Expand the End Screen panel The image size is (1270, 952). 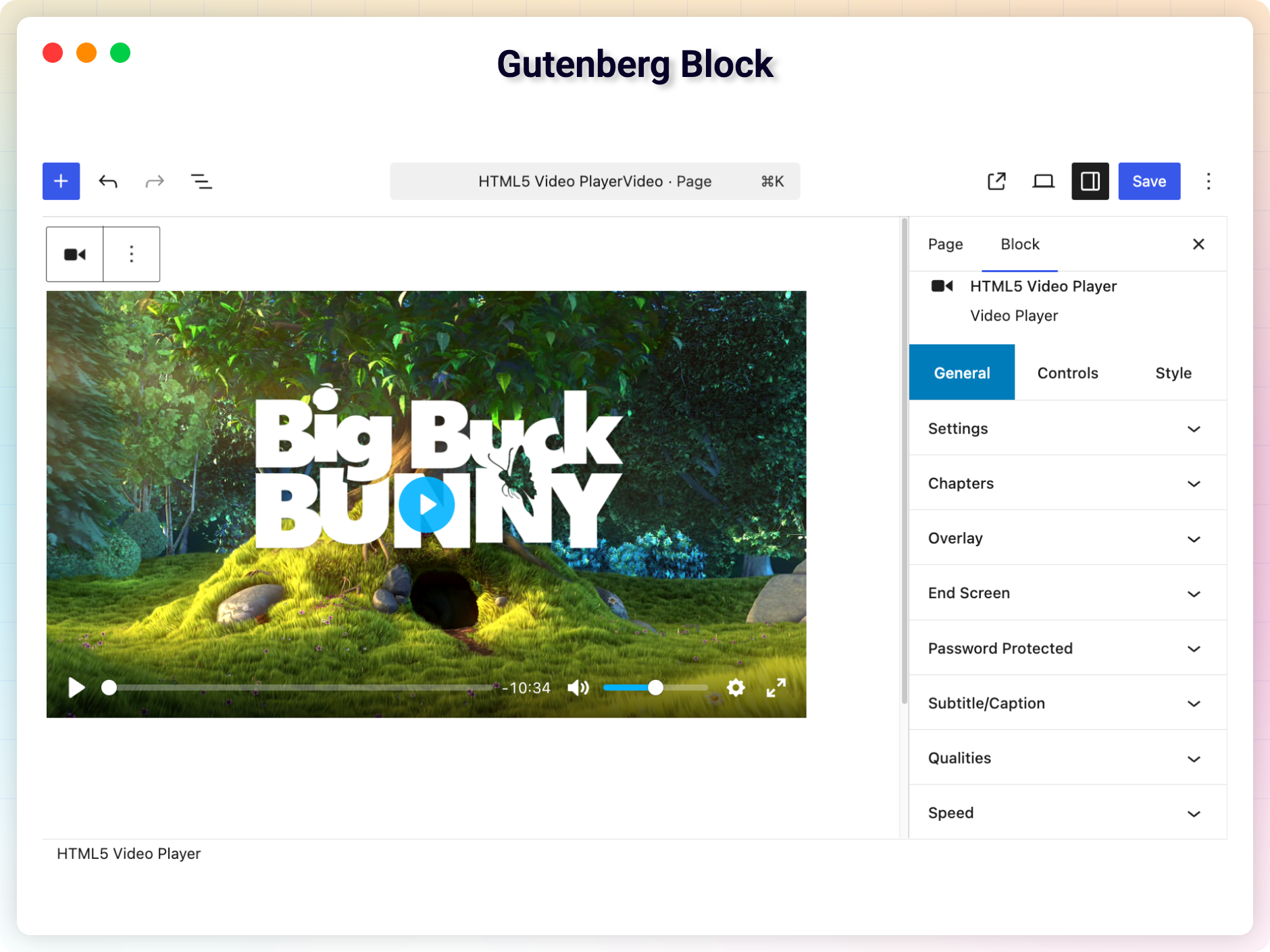pos(1067,593)
